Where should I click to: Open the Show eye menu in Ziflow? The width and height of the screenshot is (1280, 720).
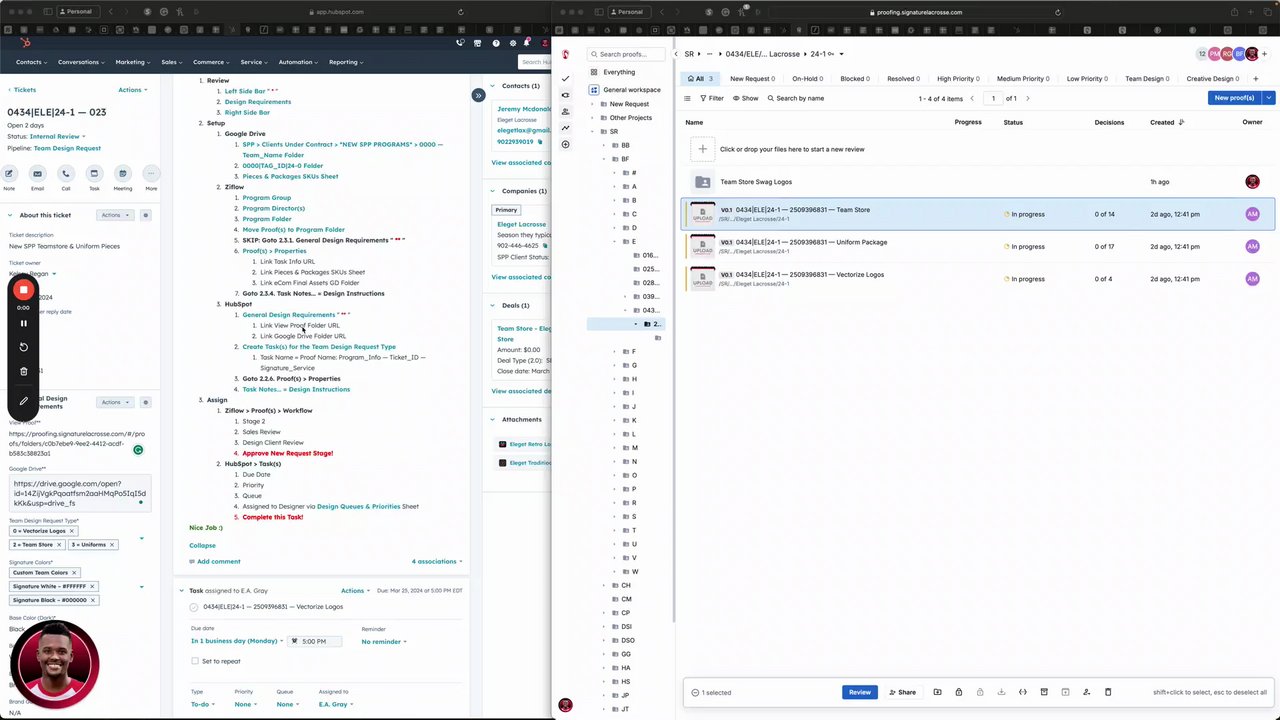click(x=746, y=98)
